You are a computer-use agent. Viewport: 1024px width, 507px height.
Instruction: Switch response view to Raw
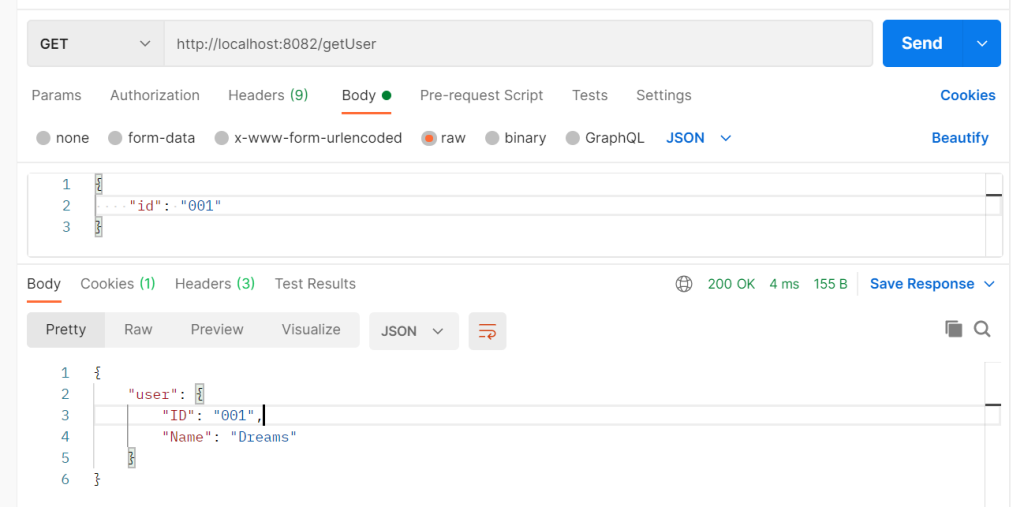pyautogui.click(x=138, y=329)
